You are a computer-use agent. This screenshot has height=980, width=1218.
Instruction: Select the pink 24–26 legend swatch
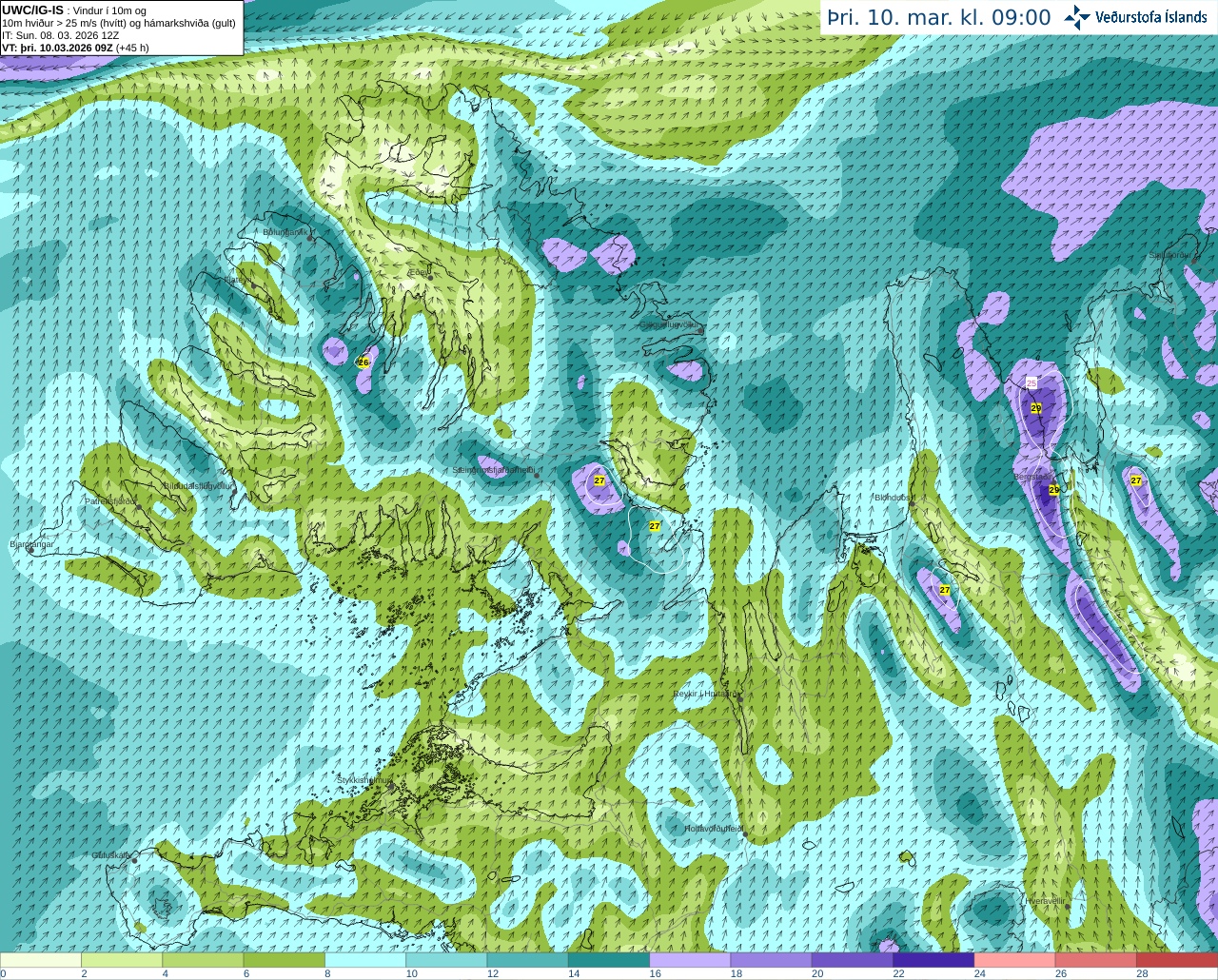(1015, 960)
